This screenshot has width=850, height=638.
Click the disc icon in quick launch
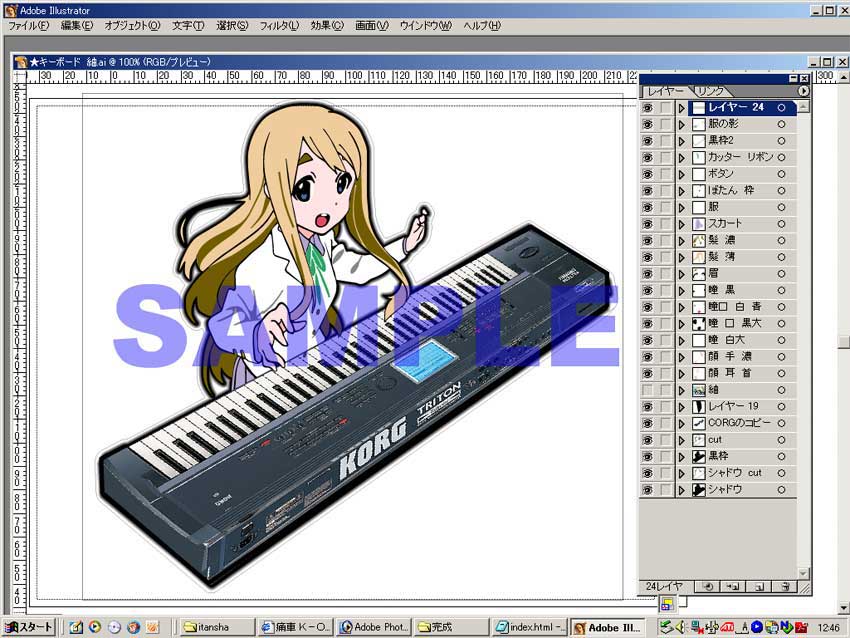pyautogui.click(x=114, y=627)
